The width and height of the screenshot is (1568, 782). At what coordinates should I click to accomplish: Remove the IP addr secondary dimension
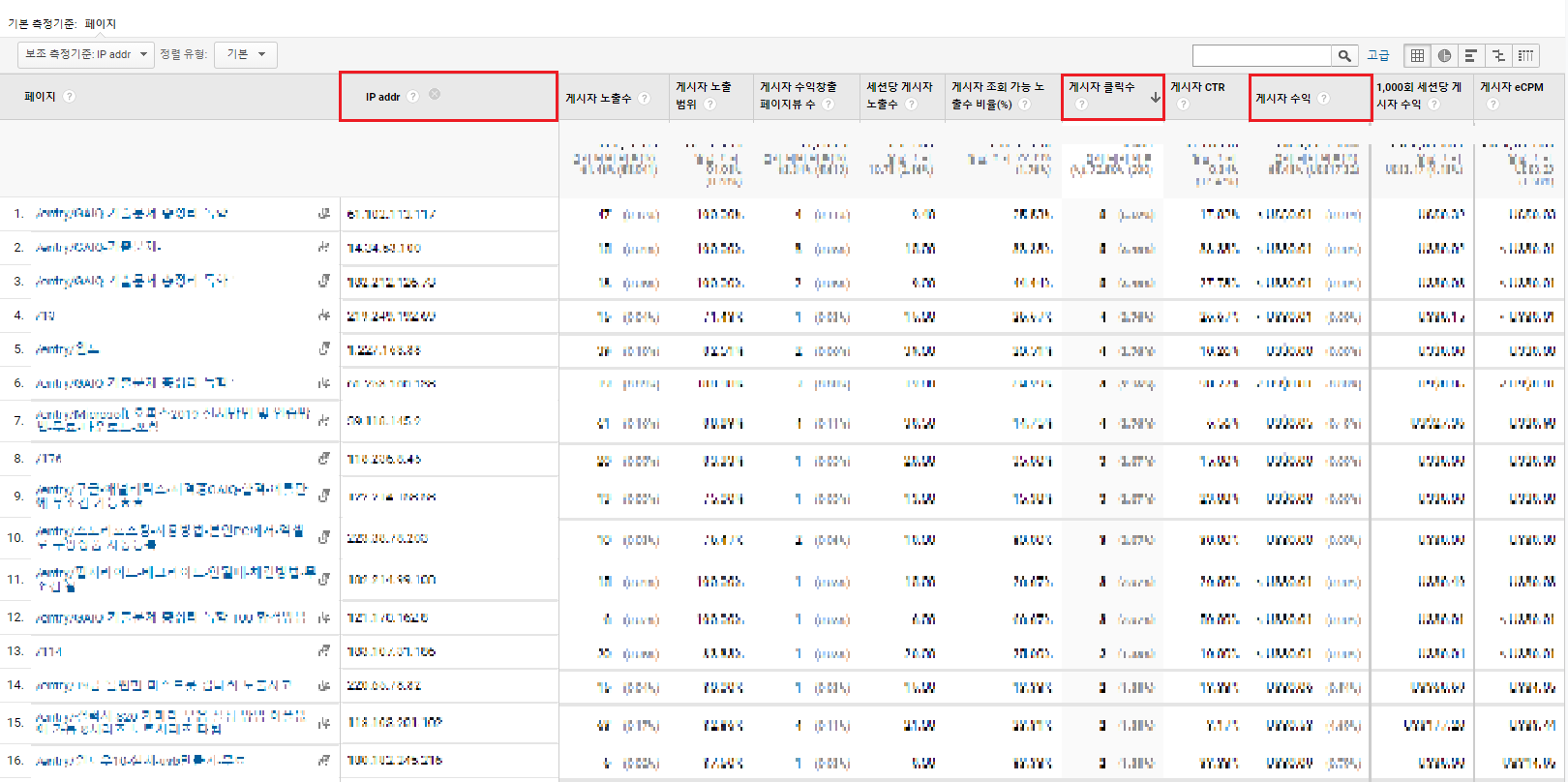coord(435,94)
